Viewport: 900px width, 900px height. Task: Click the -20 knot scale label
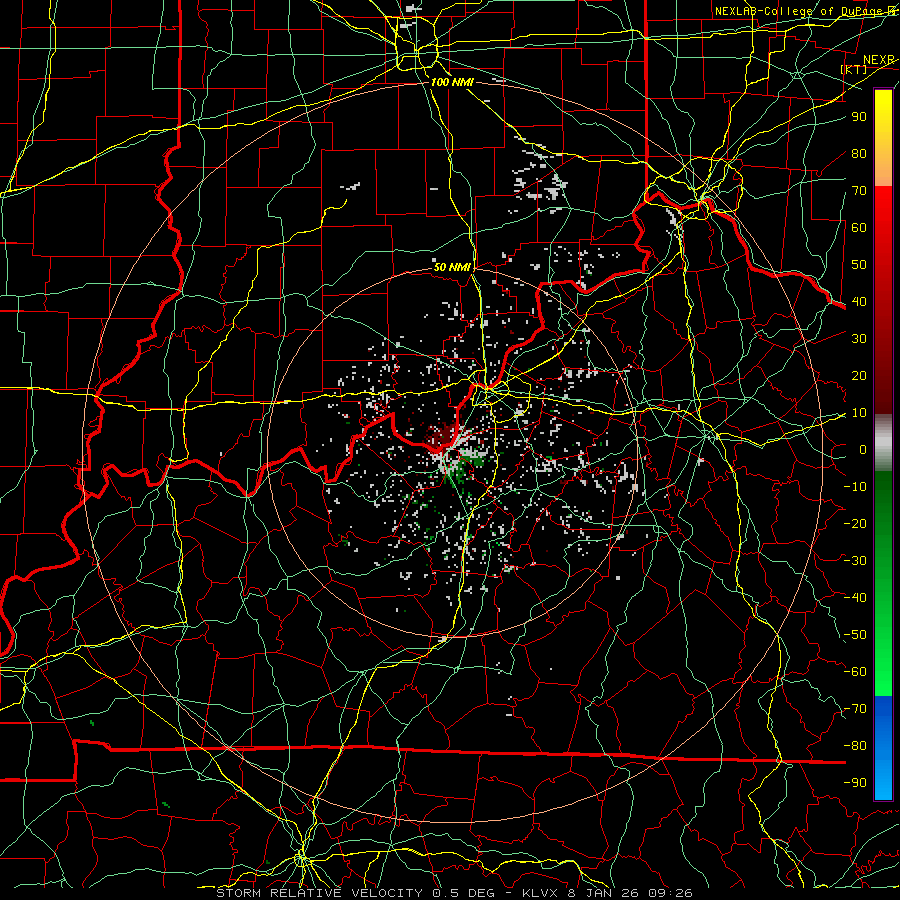[855, 523]
